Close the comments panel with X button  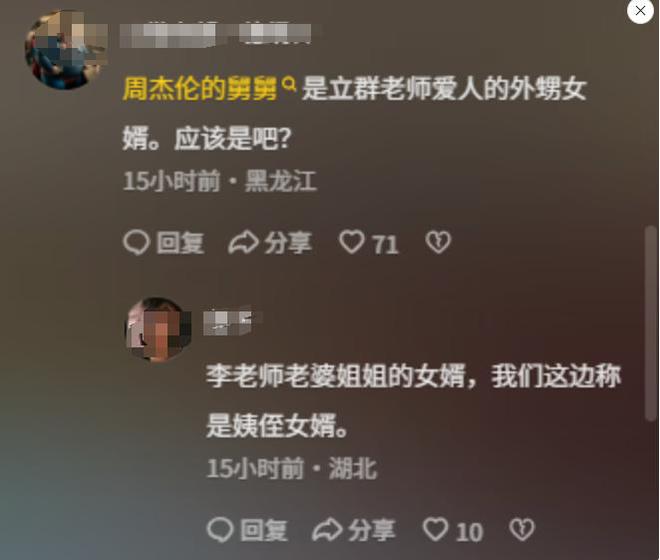640,11
